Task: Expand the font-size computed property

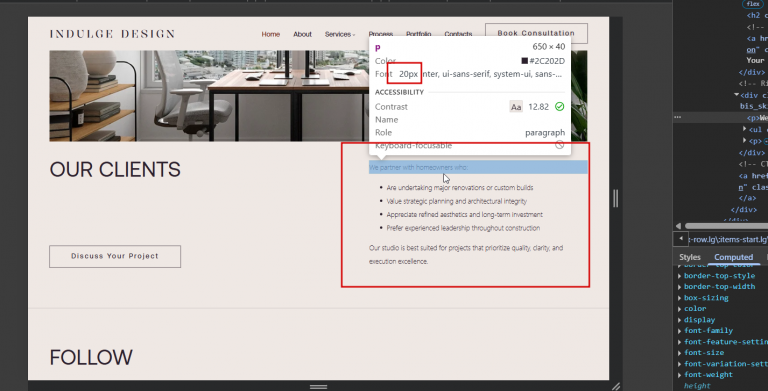Action: (x=680, y=353)
